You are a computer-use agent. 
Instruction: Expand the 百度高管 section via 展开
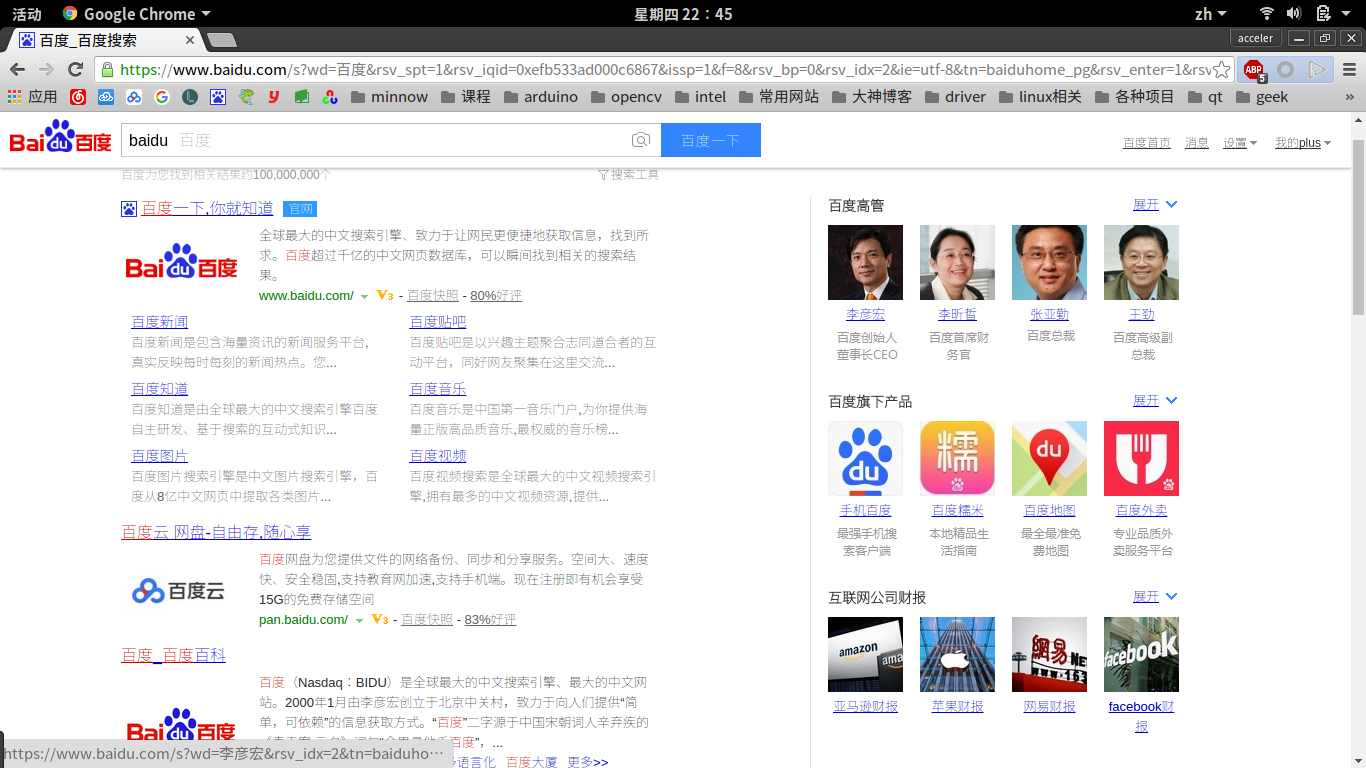pyautogui.click(x=1155, y=205)
